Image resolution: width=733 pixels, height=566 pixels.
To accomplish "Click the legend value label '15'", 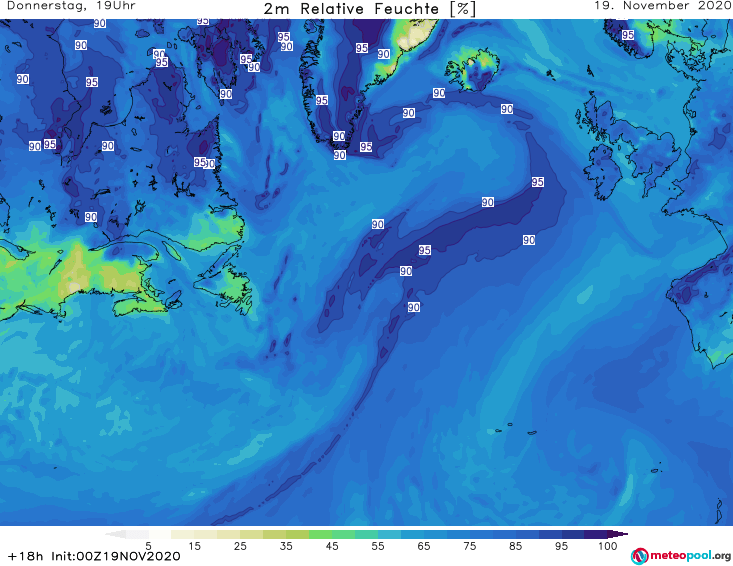I will [194, 545].
